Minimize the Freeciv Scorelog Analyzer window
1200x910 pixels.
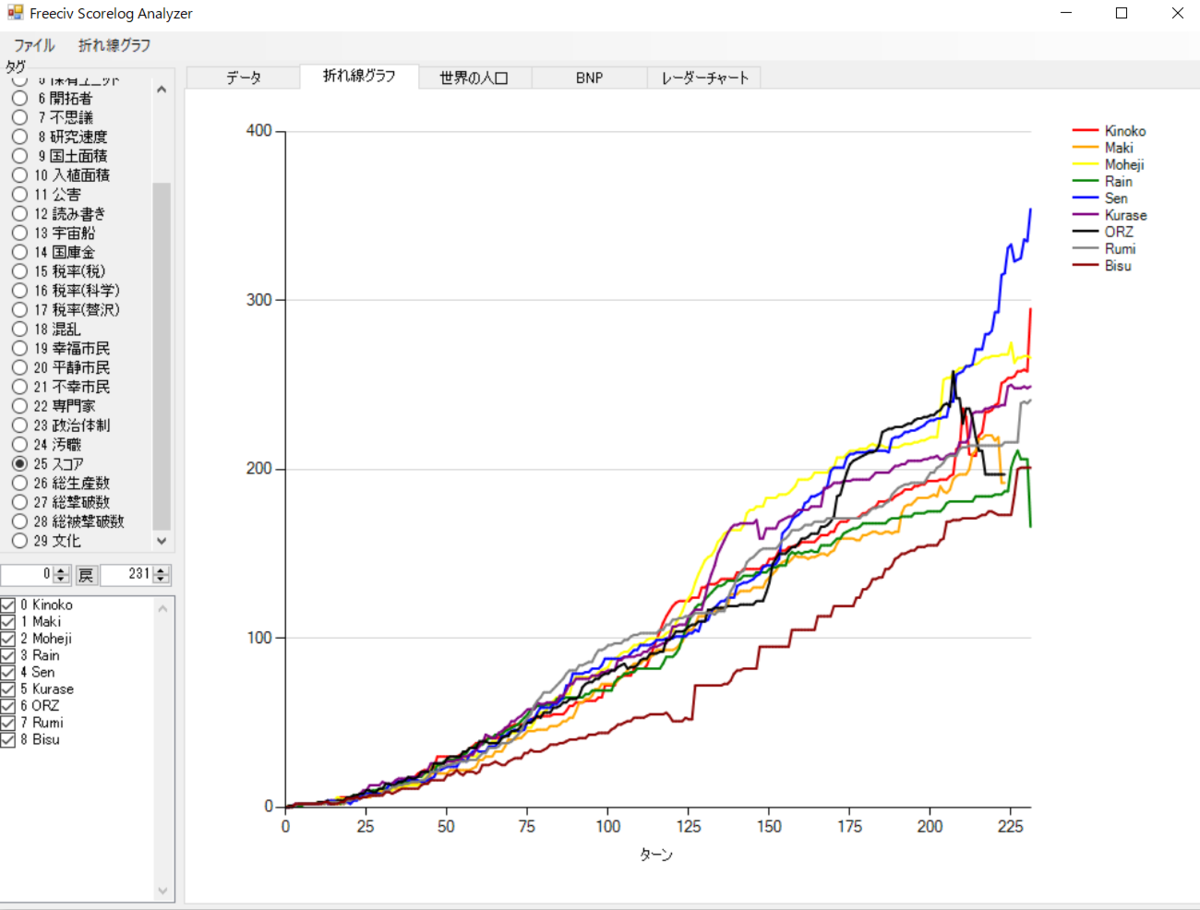click(1067, 14)
